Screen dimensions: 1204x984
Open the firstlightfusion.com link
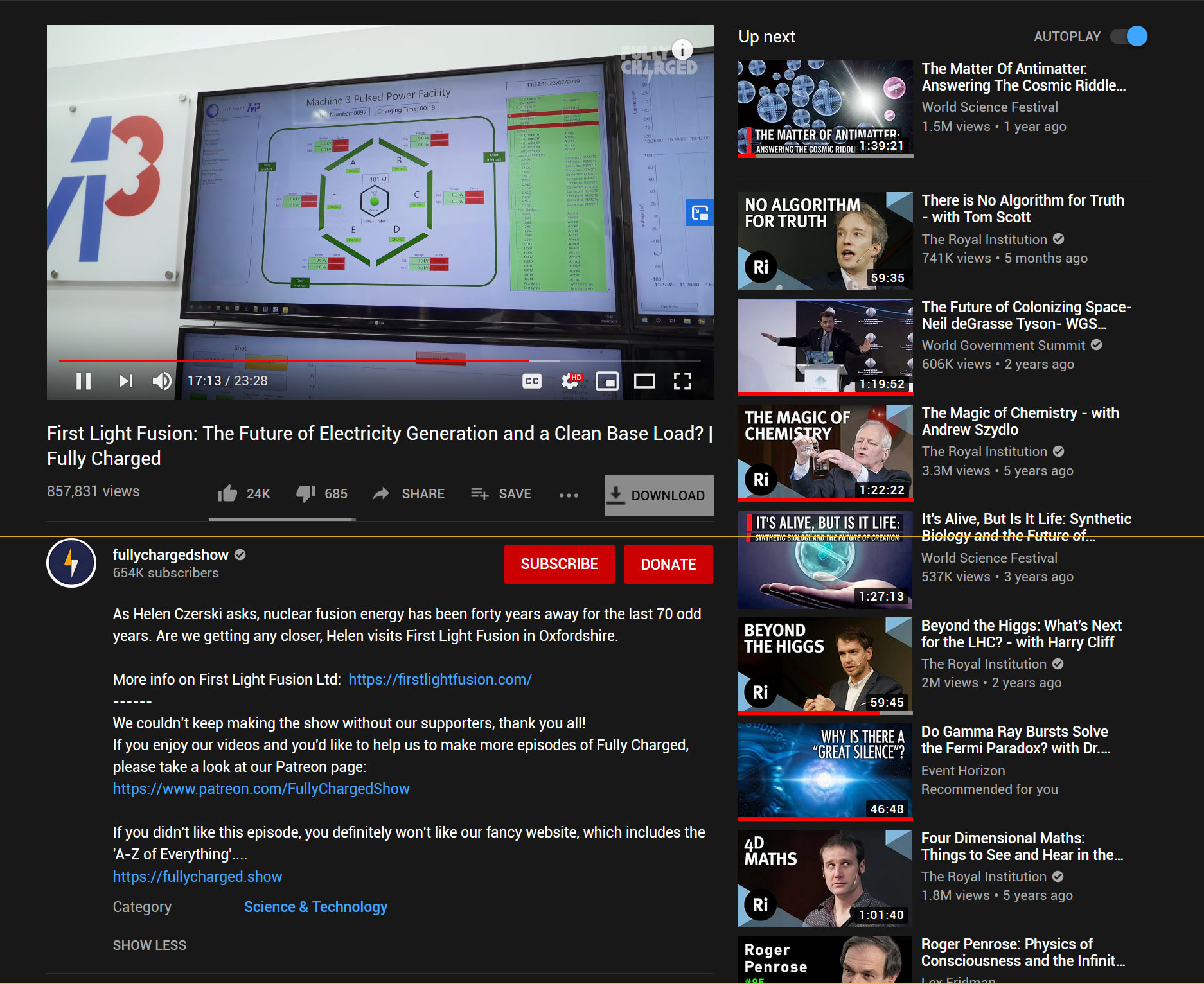click(x=440, y=680)
